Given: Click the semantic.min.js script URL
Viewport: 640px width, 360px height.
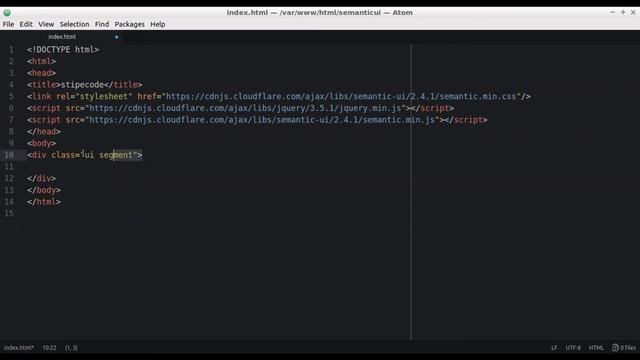Looking at the screenshot, I should (262, 120).
